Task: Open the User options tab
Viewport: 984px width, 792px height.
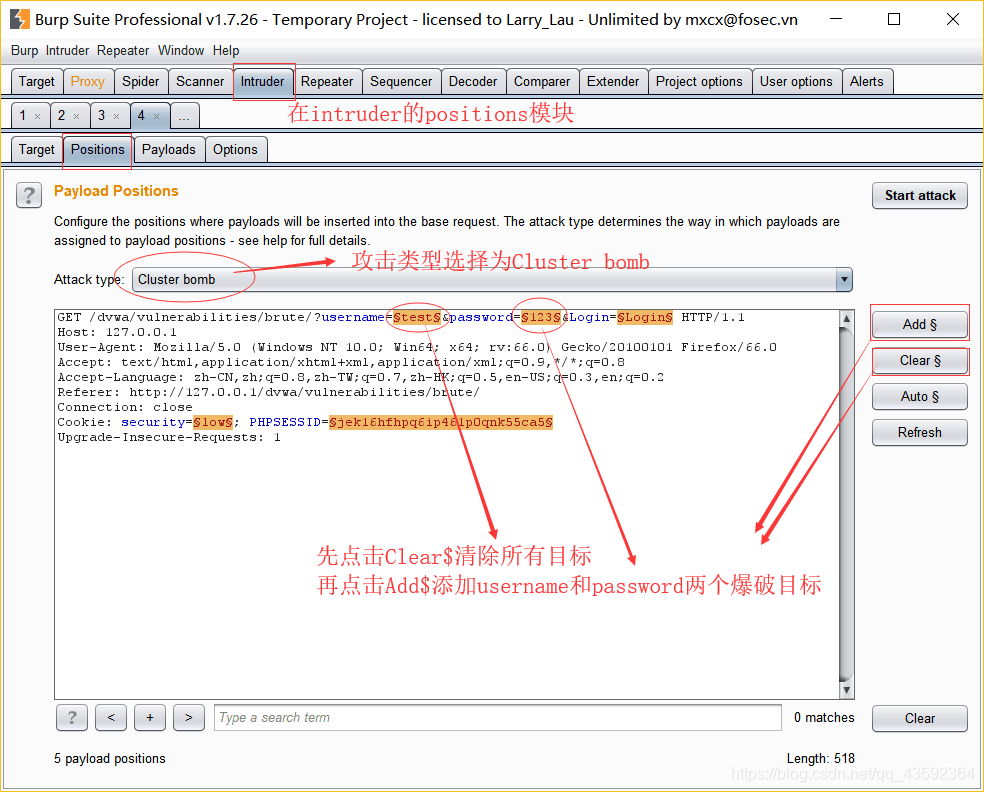Action: pos(796,82)
